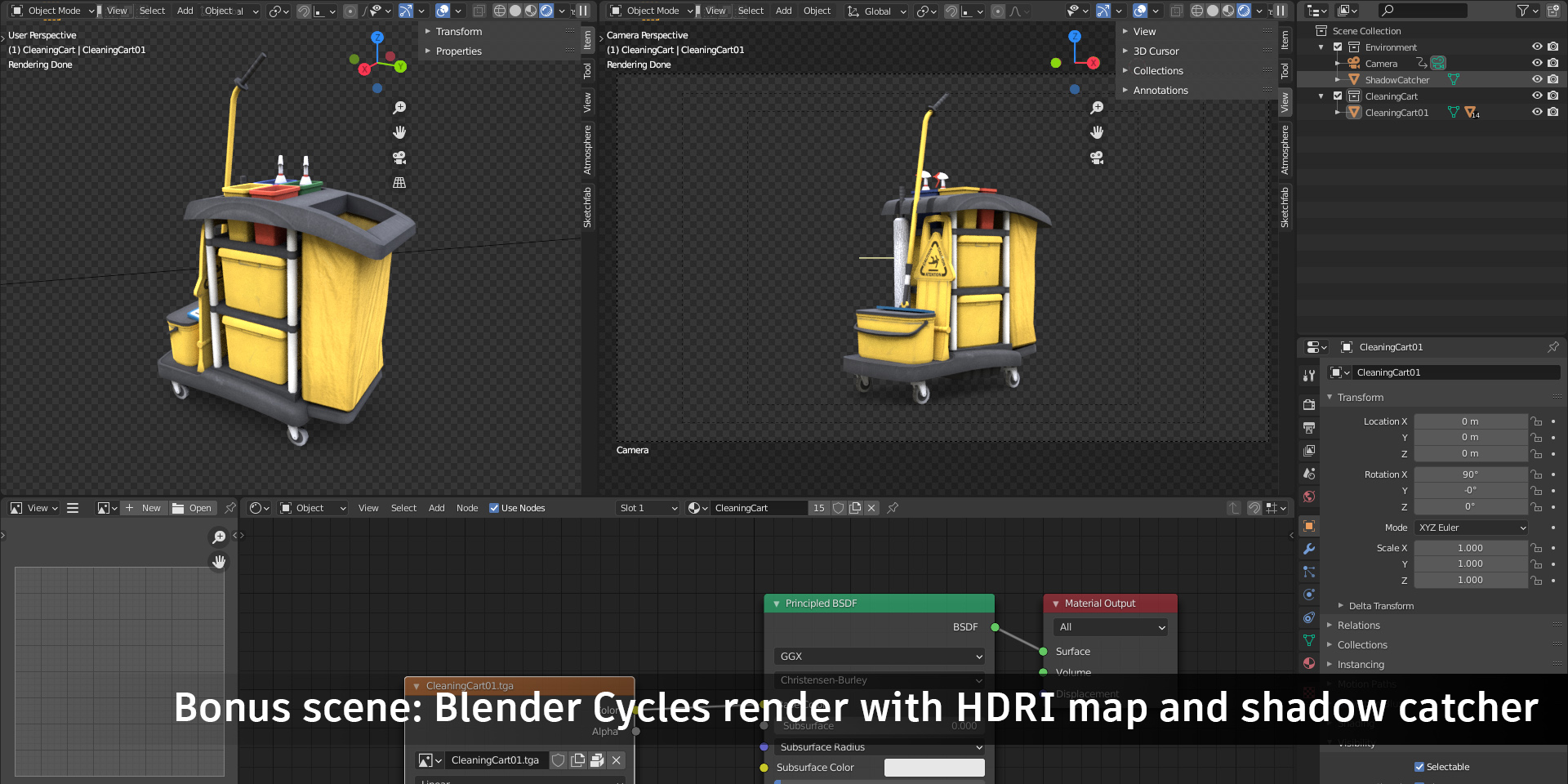Open the Material properties tab

[1309, 663]
